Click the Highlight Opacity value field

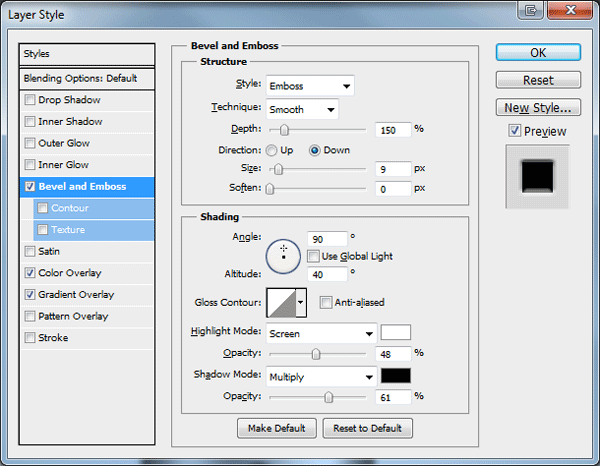click(x=393, y=354)
